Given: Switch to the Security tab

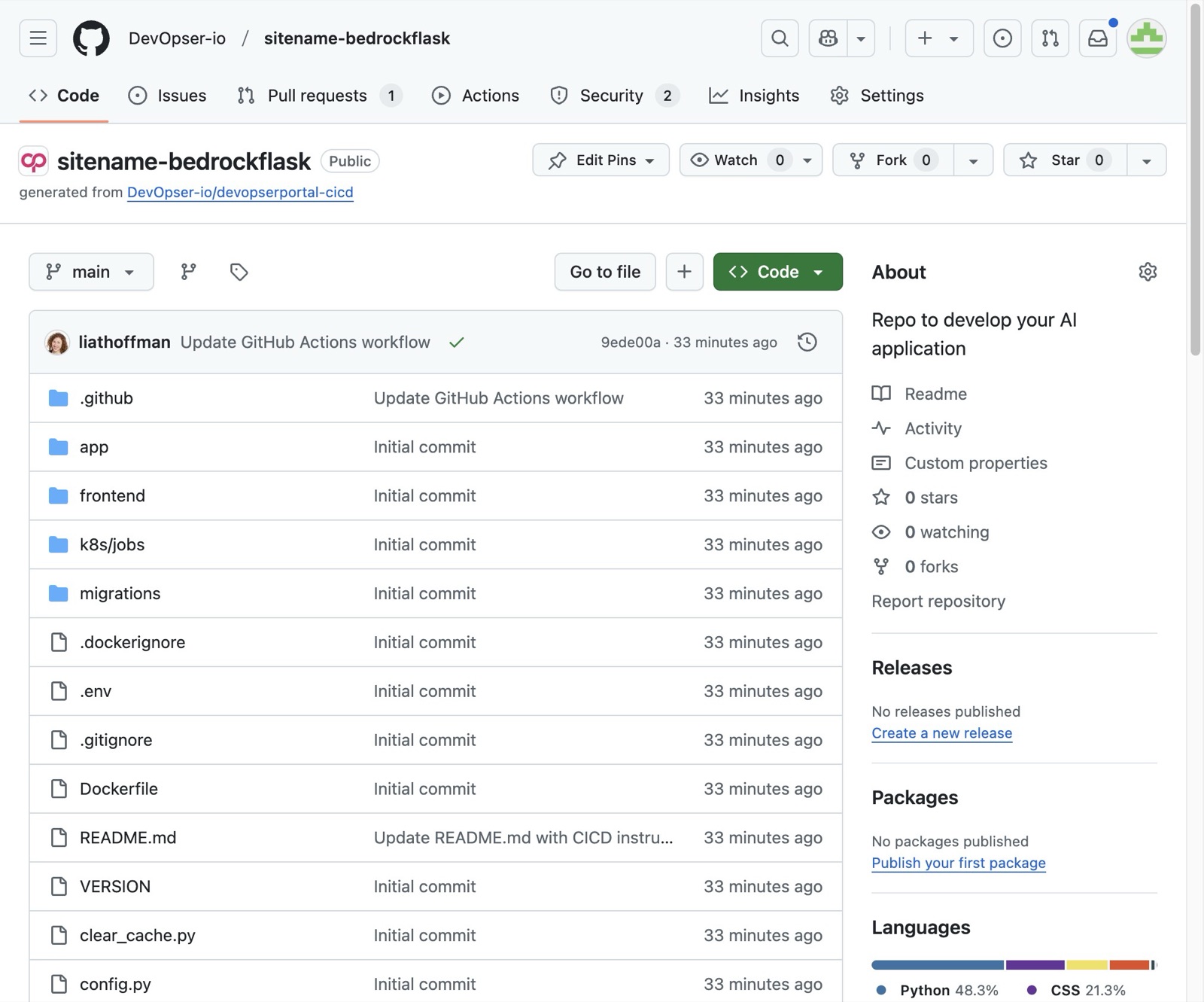Looking at the screenshot, I should 615,96.
